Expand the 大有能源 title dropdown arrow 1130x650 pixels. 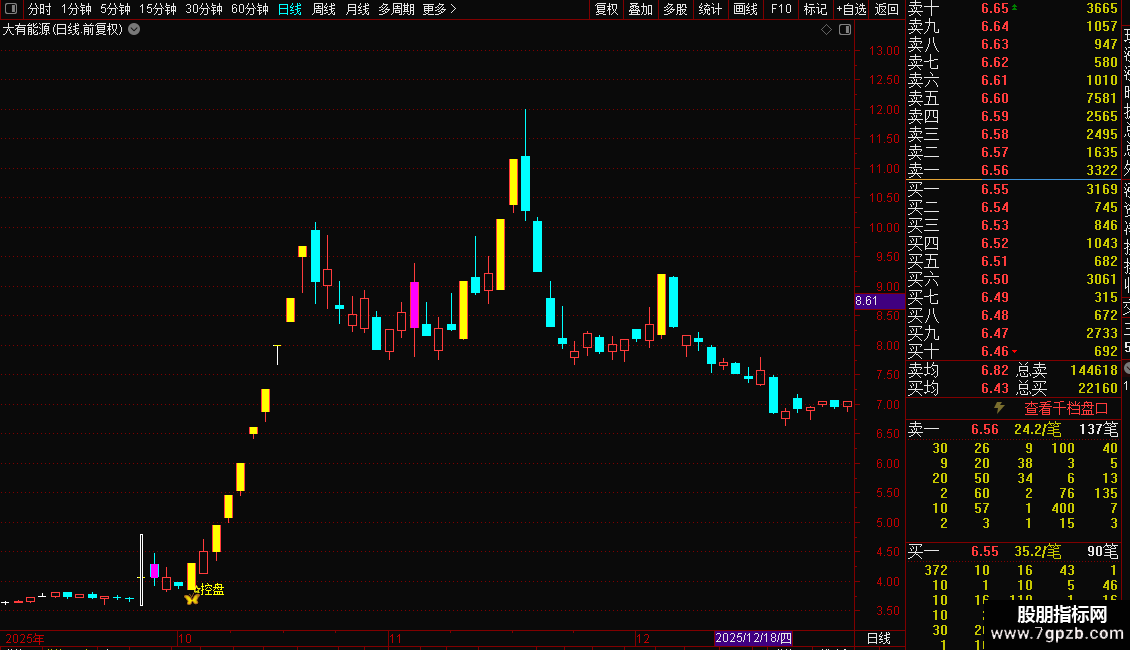click(134, 29)
